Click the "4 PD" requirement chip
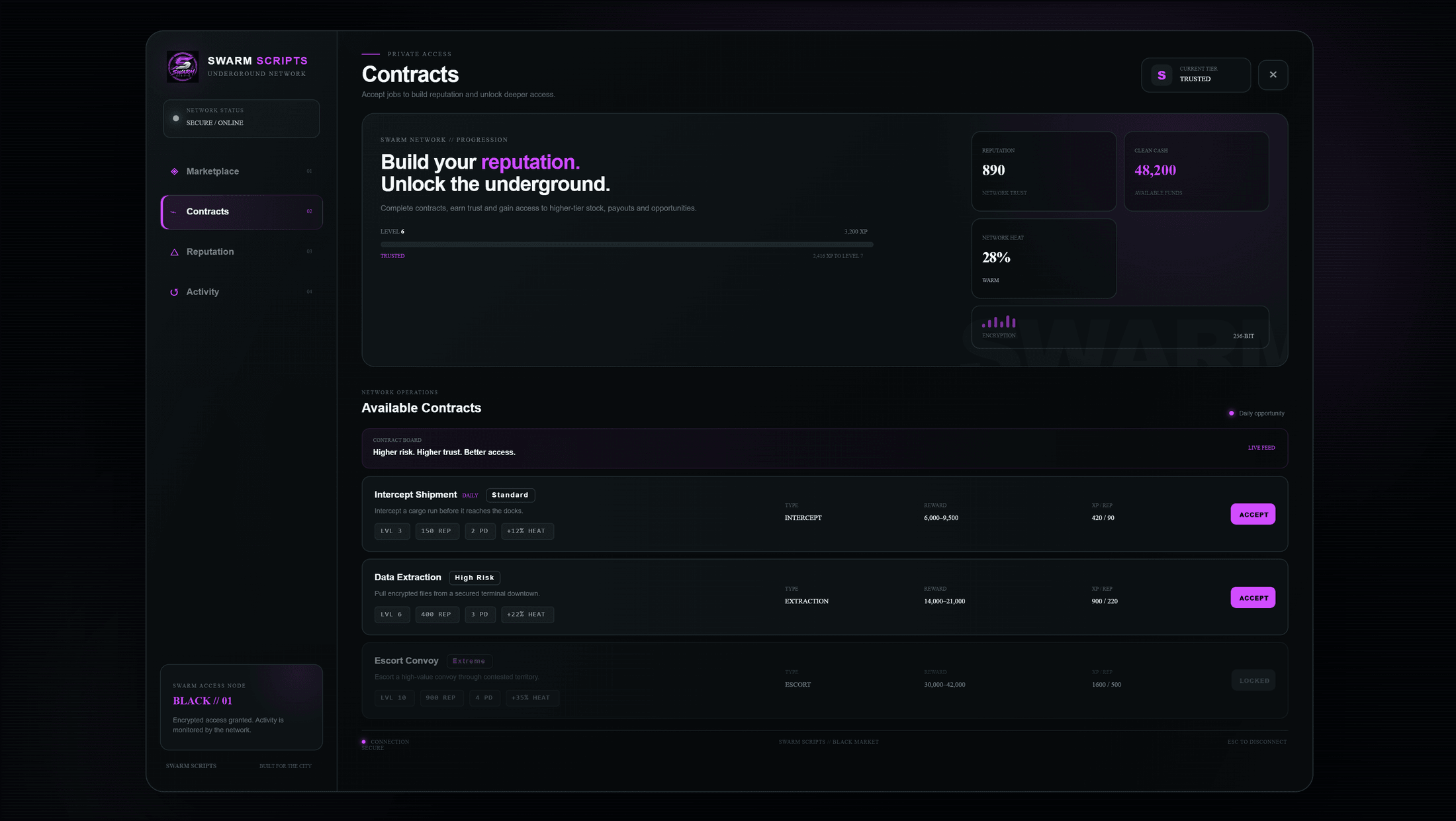 pos(484,698)
